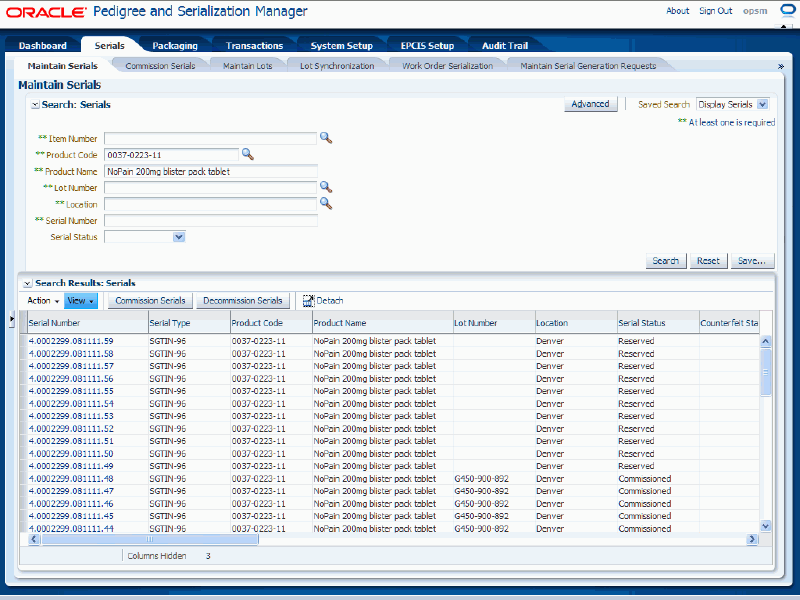Expand the left side panel splitter arrow
Image resolution: width=800 pixels, height=600 pixels.
click(x=12, y=319)
